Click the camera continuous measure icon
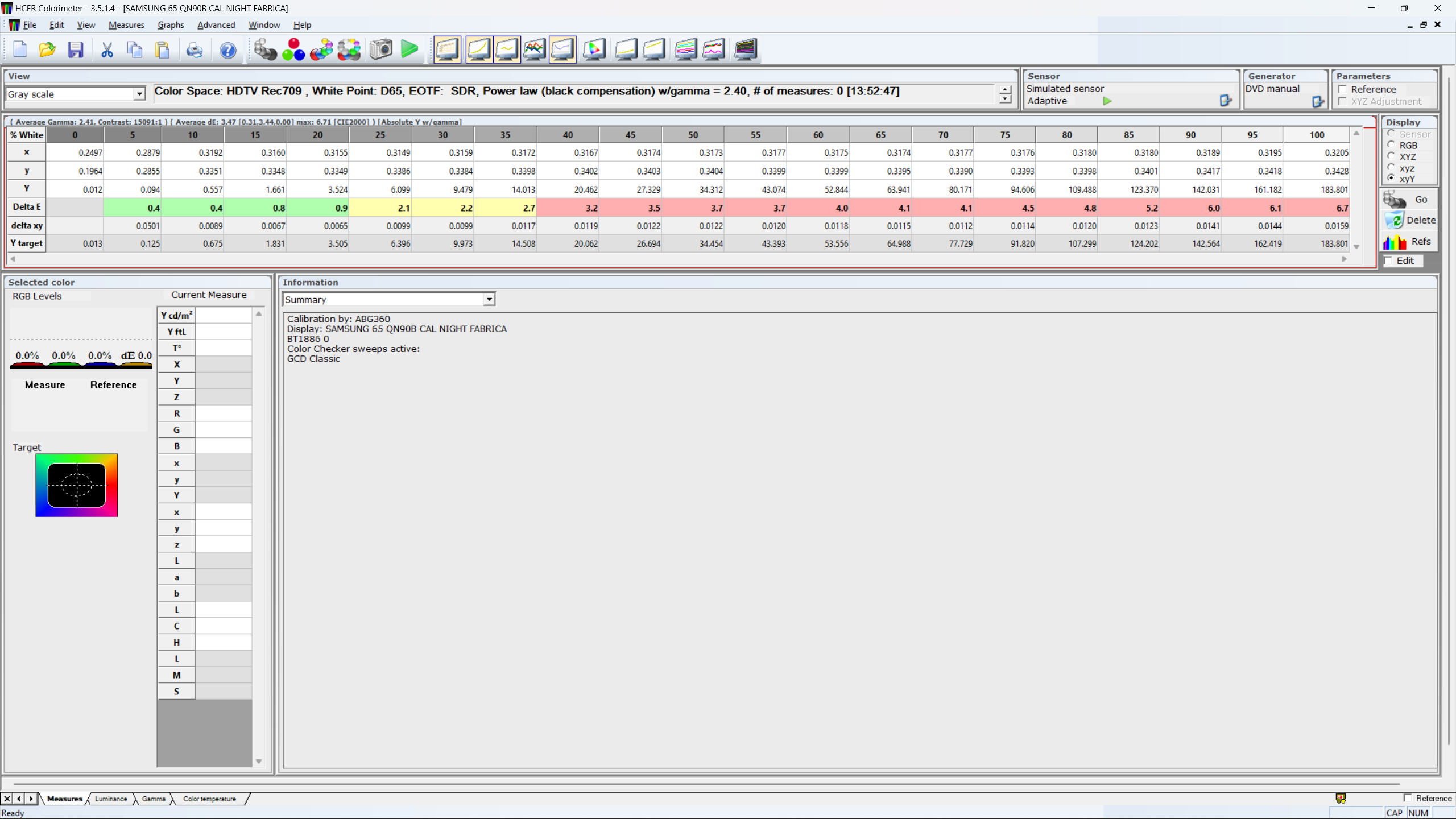The height and width of the screenshot is (819, 1456). point(380,49)
